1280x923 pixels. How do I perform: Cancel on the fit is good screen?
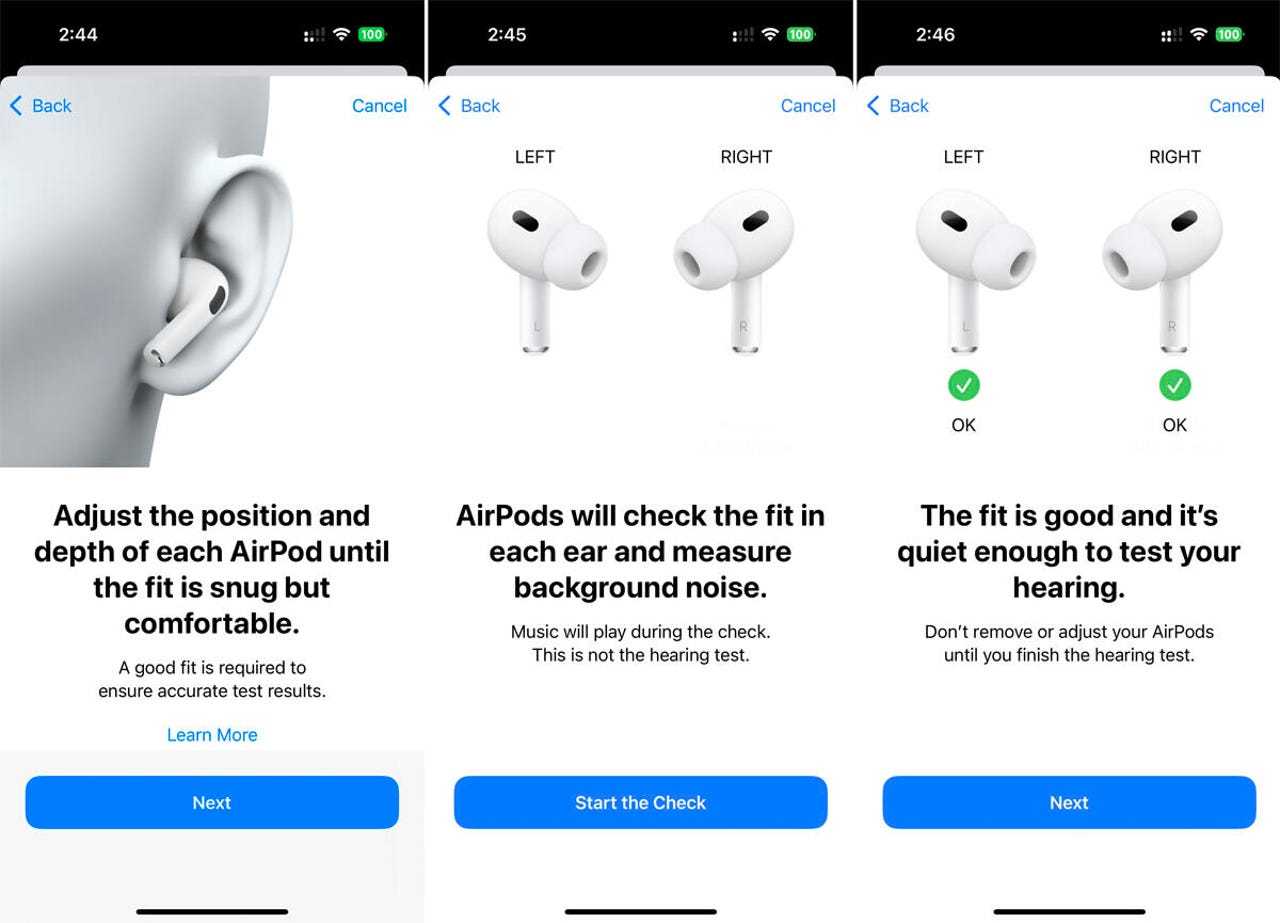point(1237,106)
